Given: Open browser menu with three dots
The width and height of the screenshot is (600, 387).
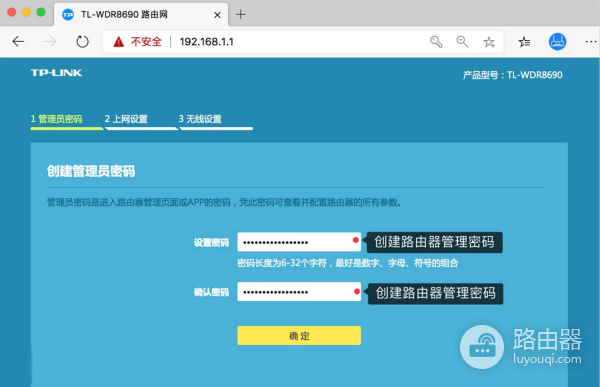Looking at the screenshot, I should [591, 42].
